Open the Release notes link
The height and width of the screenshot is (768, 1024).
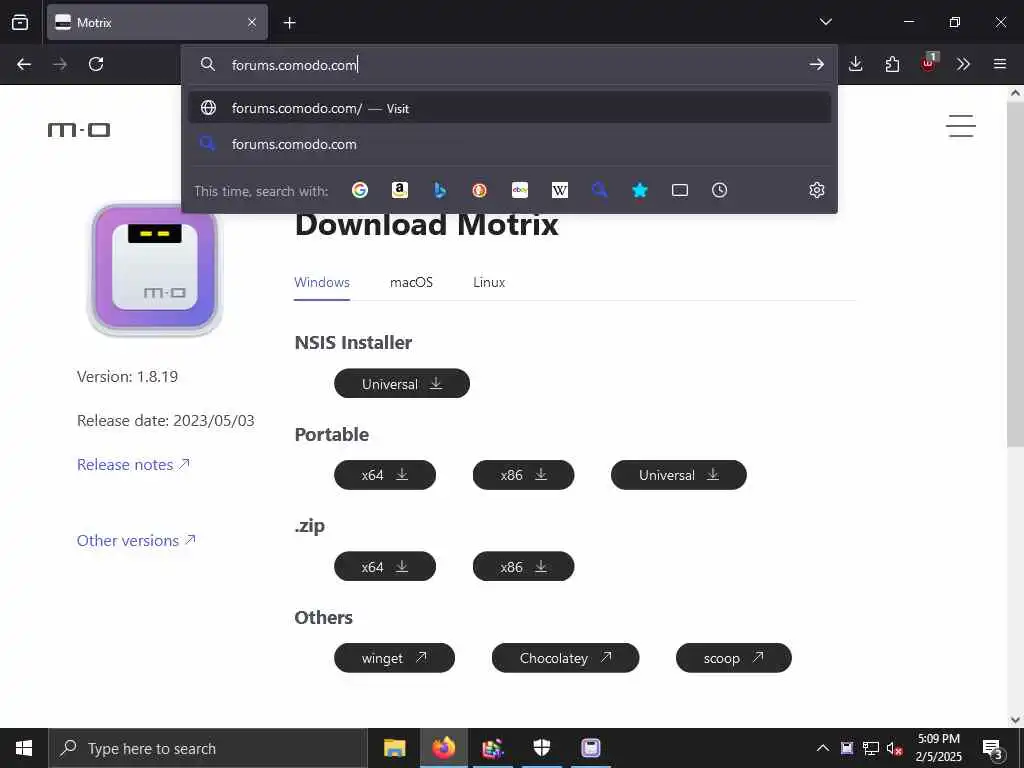point(133,464)
